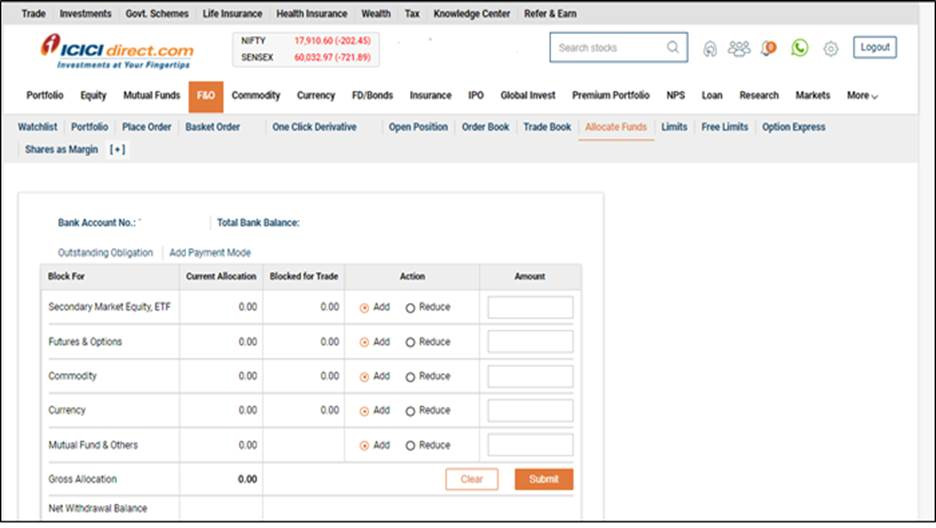
Task: Choose Reduce for Mutual Fund & Others
Action: click(411, 446)
